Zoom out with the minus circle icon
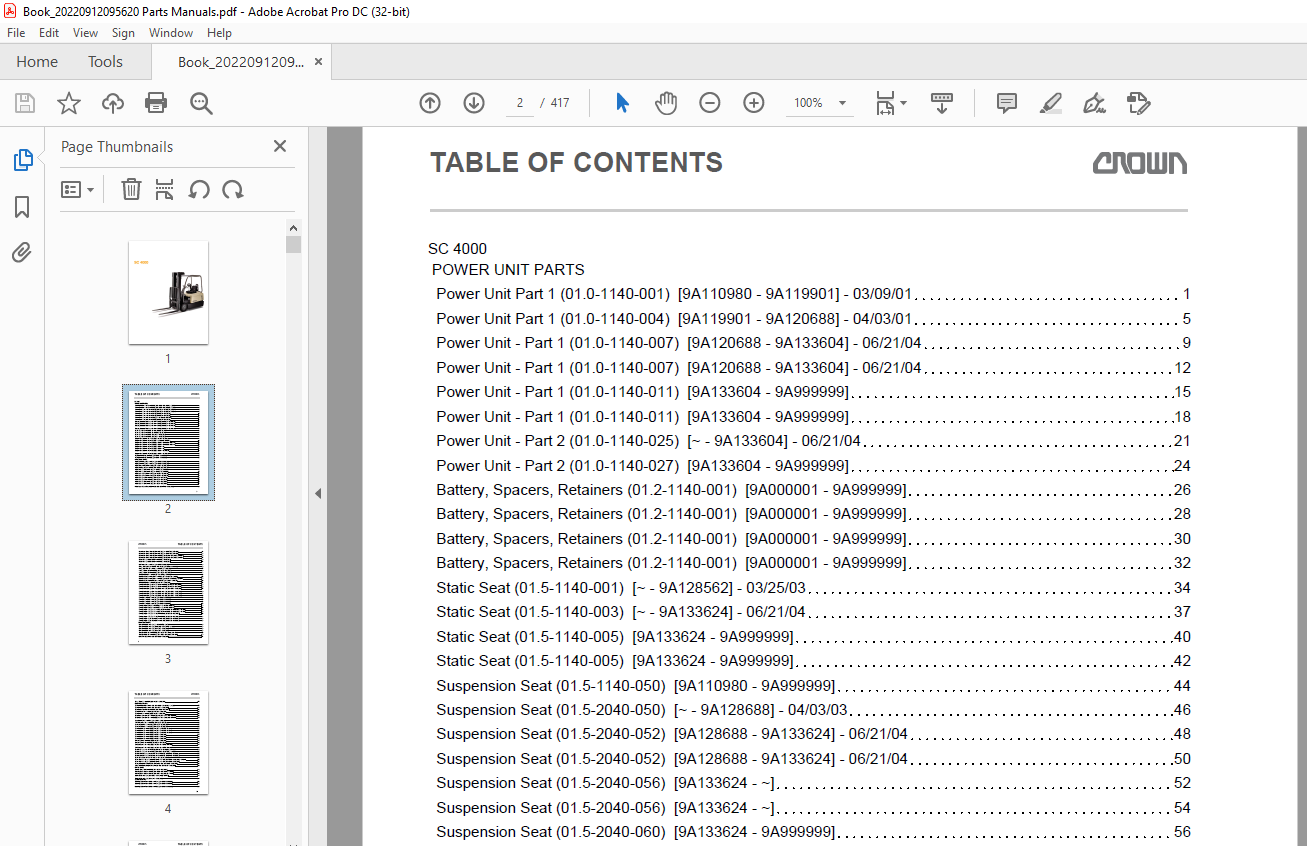This screenshot has height=846, width=1307. coord(710,103)
